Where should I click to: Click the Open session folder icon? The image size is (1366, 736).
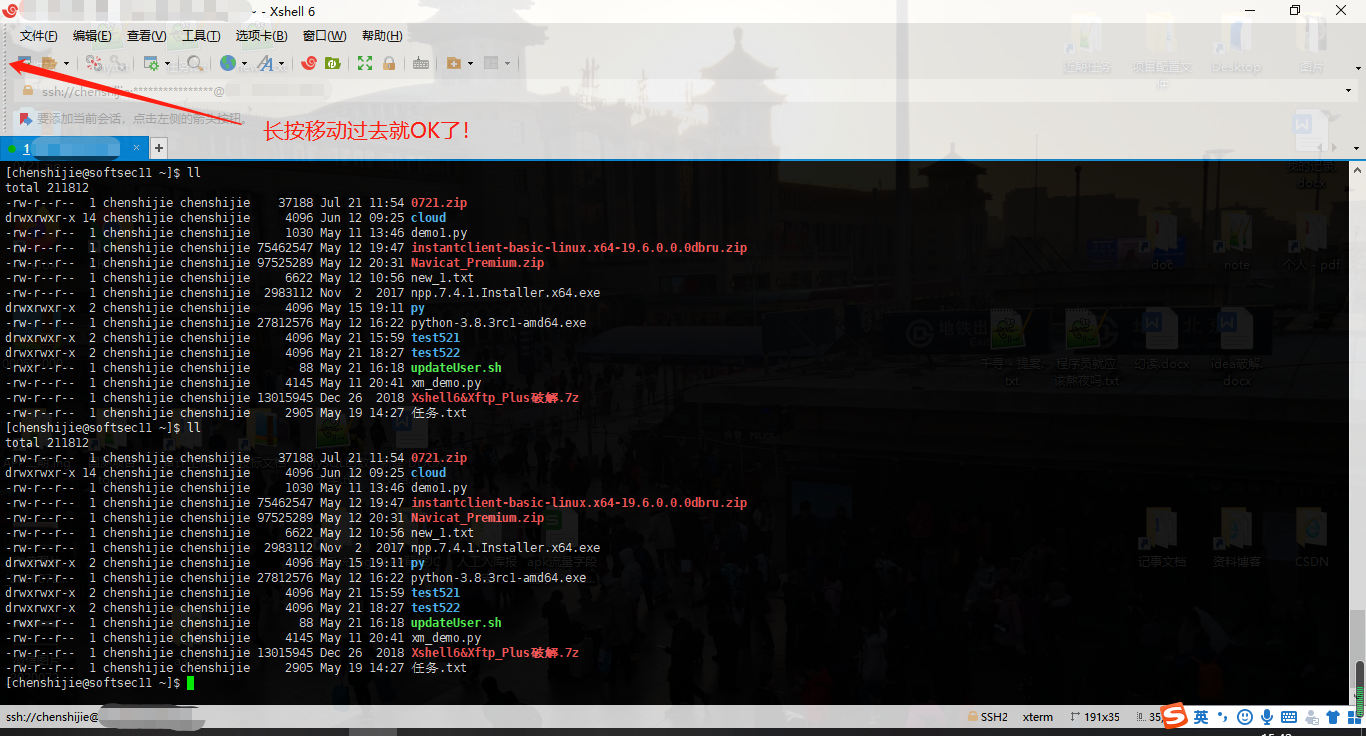coord(49,63)
